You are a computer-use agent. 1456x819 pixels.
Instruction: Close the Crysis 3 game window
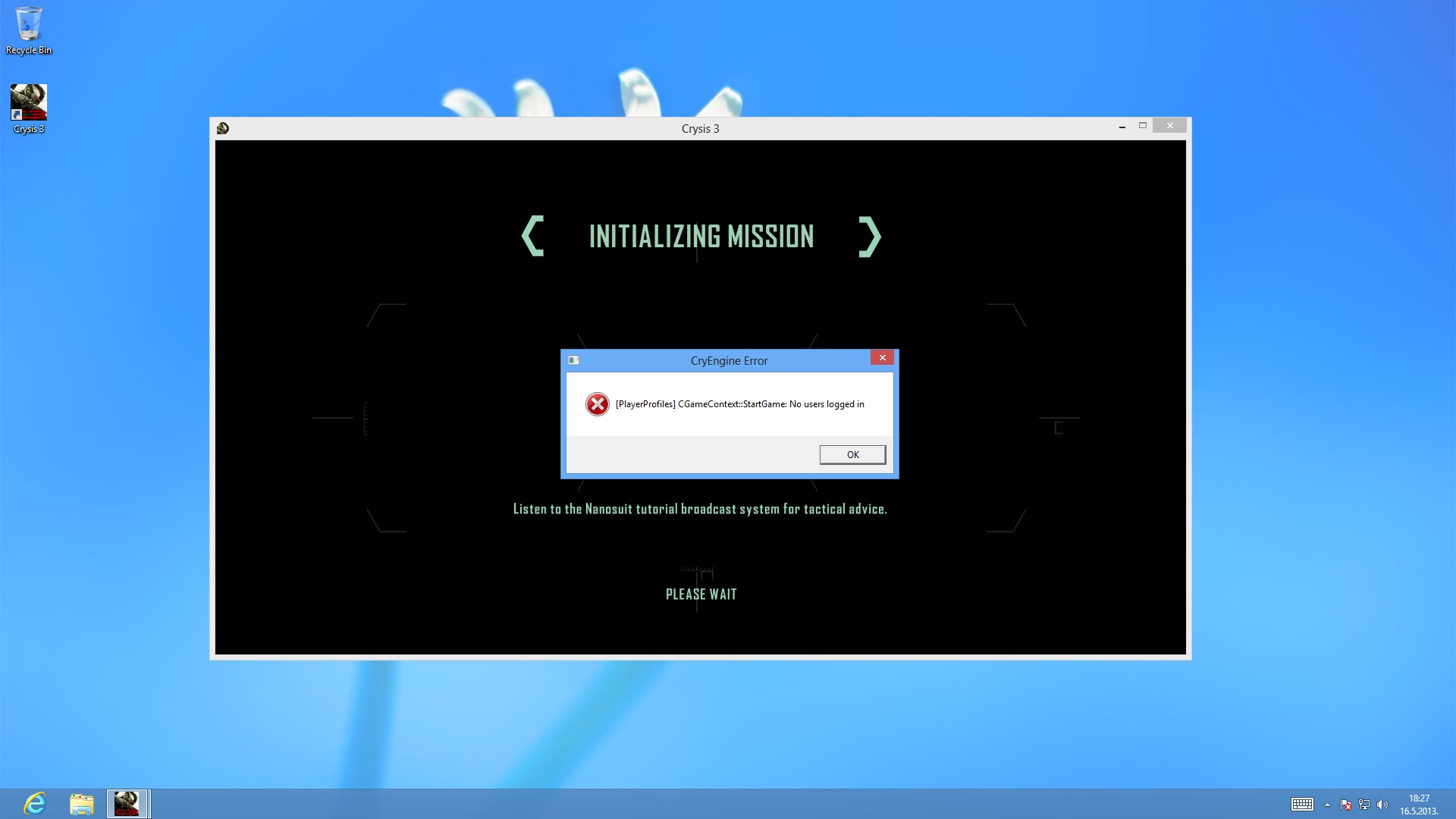[1169, 126]
